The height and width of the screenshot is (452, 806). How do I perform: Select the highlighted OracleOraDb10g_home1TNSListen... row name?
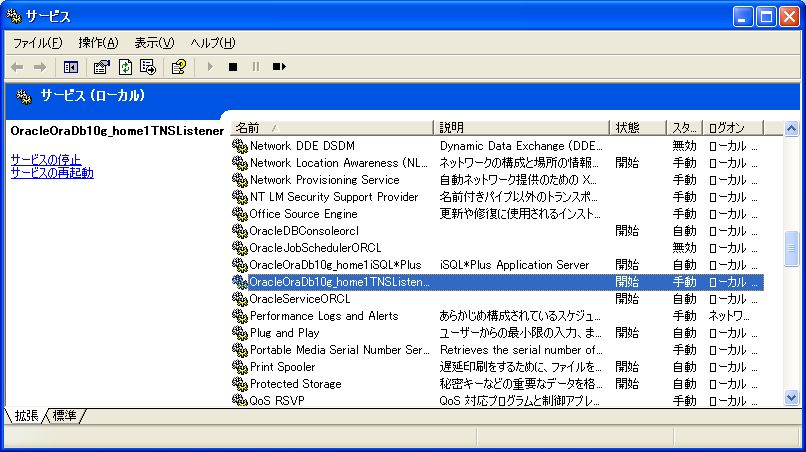(x=339, y=282)
